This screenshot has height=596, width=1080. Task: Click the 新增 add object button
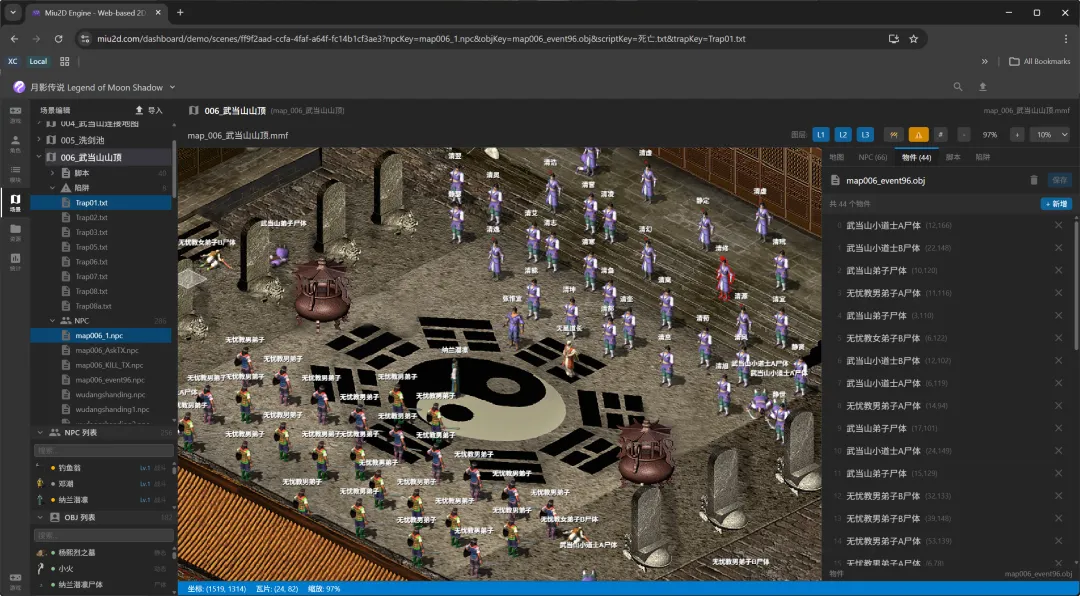[x=1055, y=204]
